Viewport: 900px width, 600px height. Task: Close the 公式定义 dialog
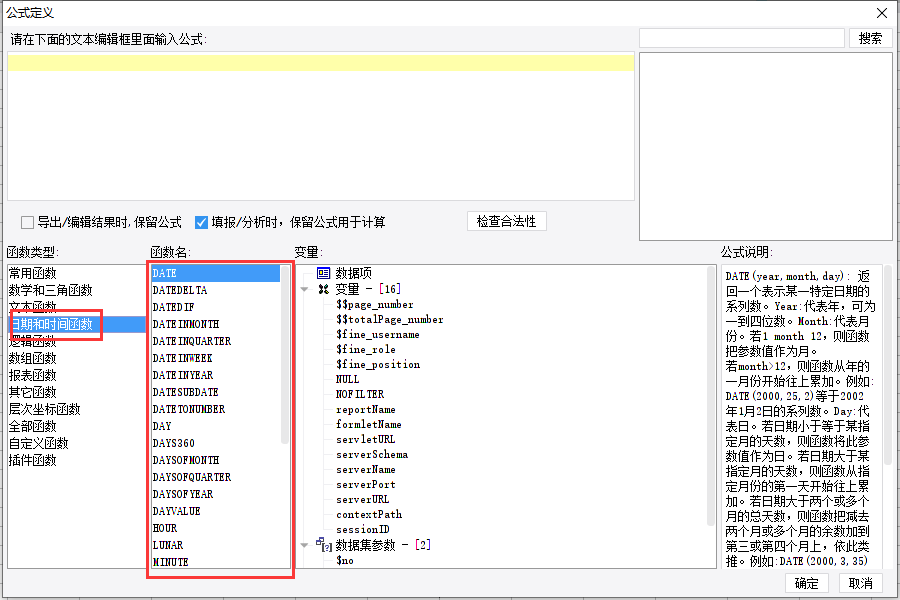pos(882,13)
